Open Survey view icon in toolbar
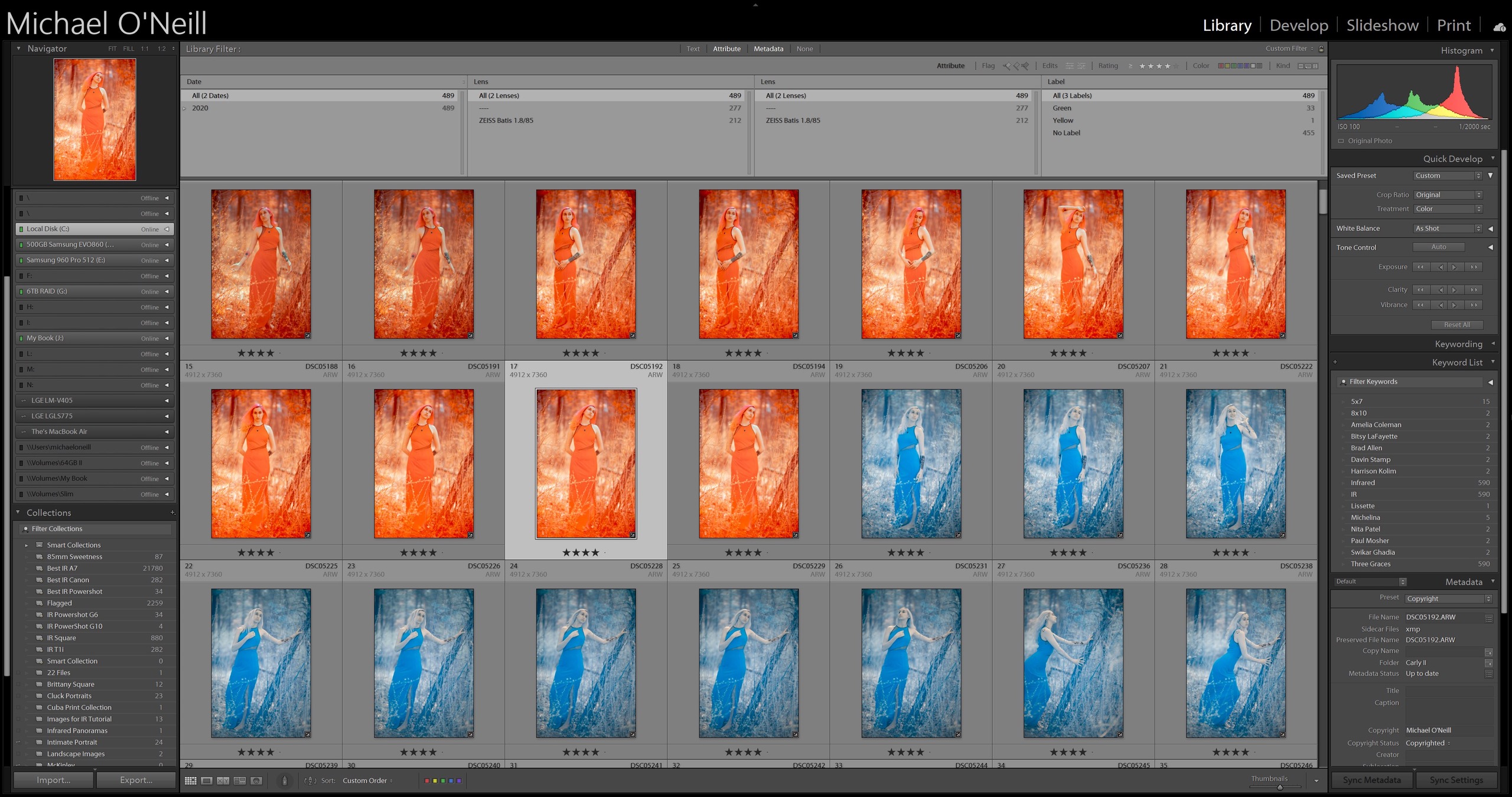The width and height of the screenshot is (1512, 797). pos(239,780)
